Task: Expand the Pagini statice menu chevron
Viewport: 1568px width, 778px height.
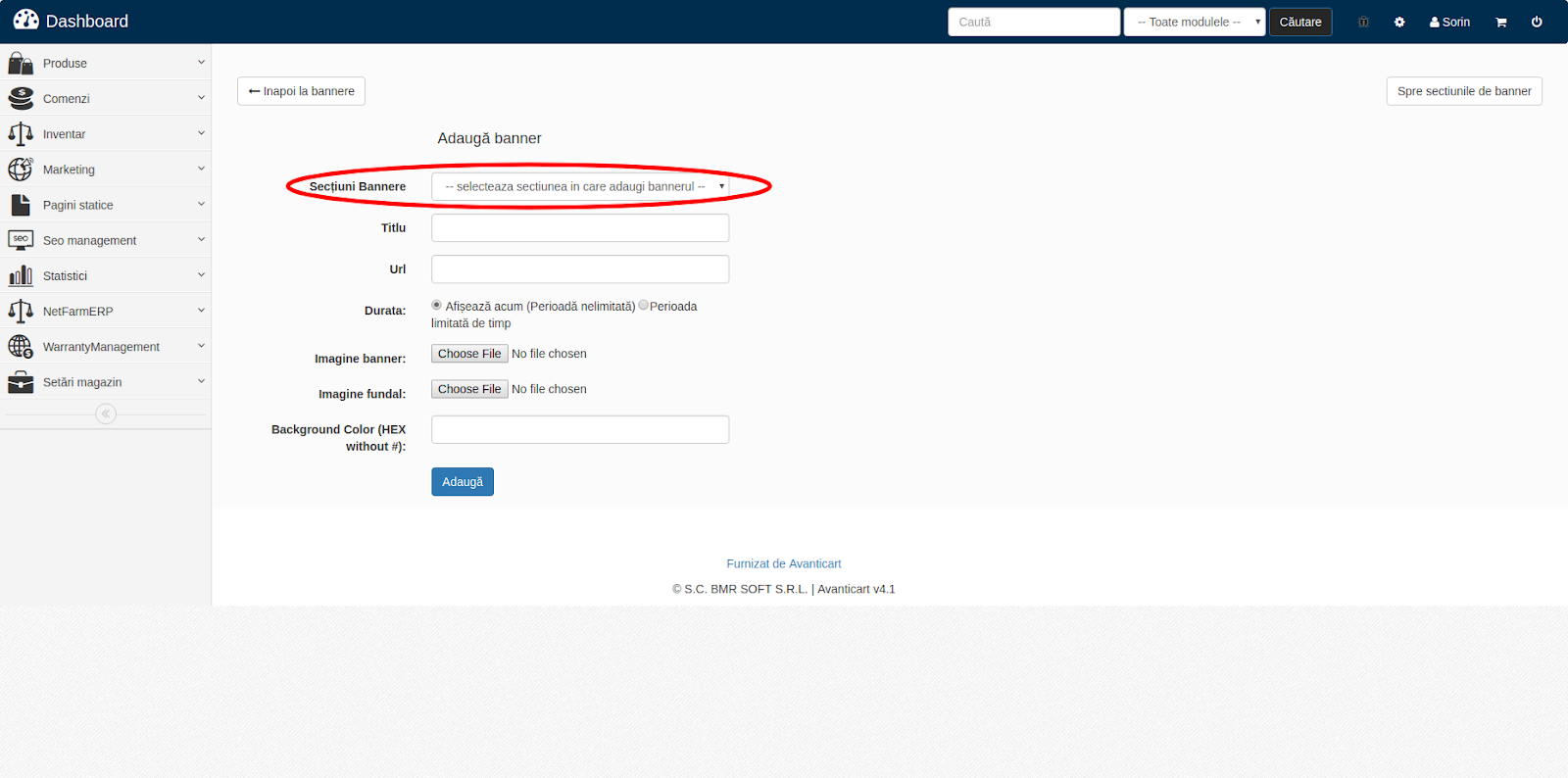Action: pos(201,204)
